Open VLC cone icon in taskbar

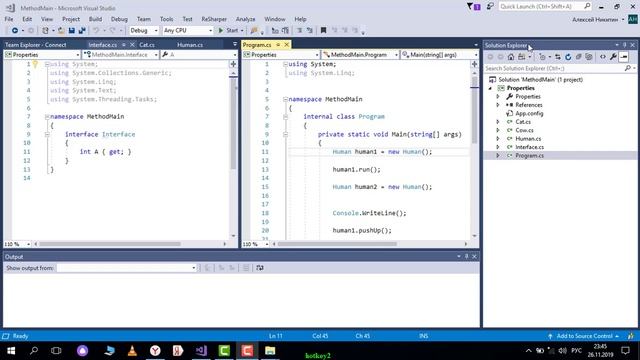(132, 351)
